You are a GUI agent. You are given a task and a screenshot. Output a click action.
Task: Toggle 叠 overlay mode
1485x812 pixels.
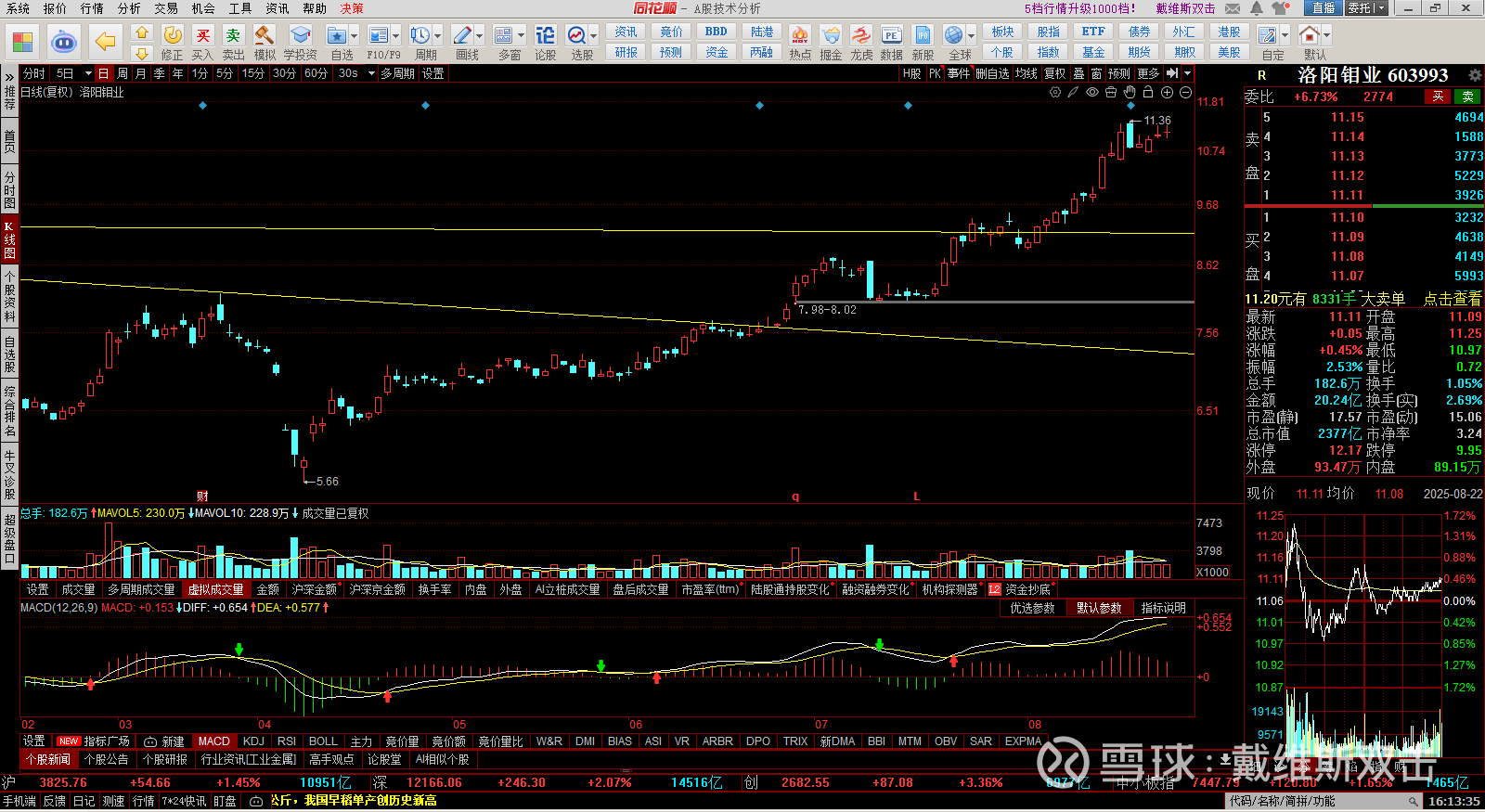click(1078, 73)
